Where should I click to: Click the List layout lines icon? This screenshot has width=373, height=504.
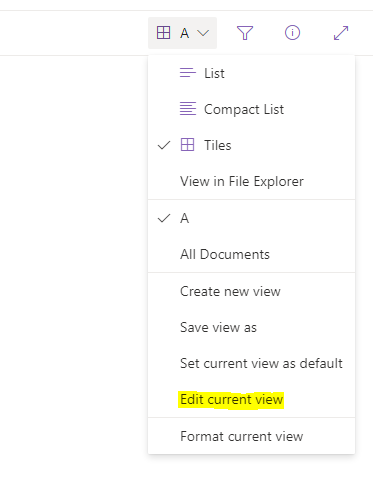tap(188, 73)
